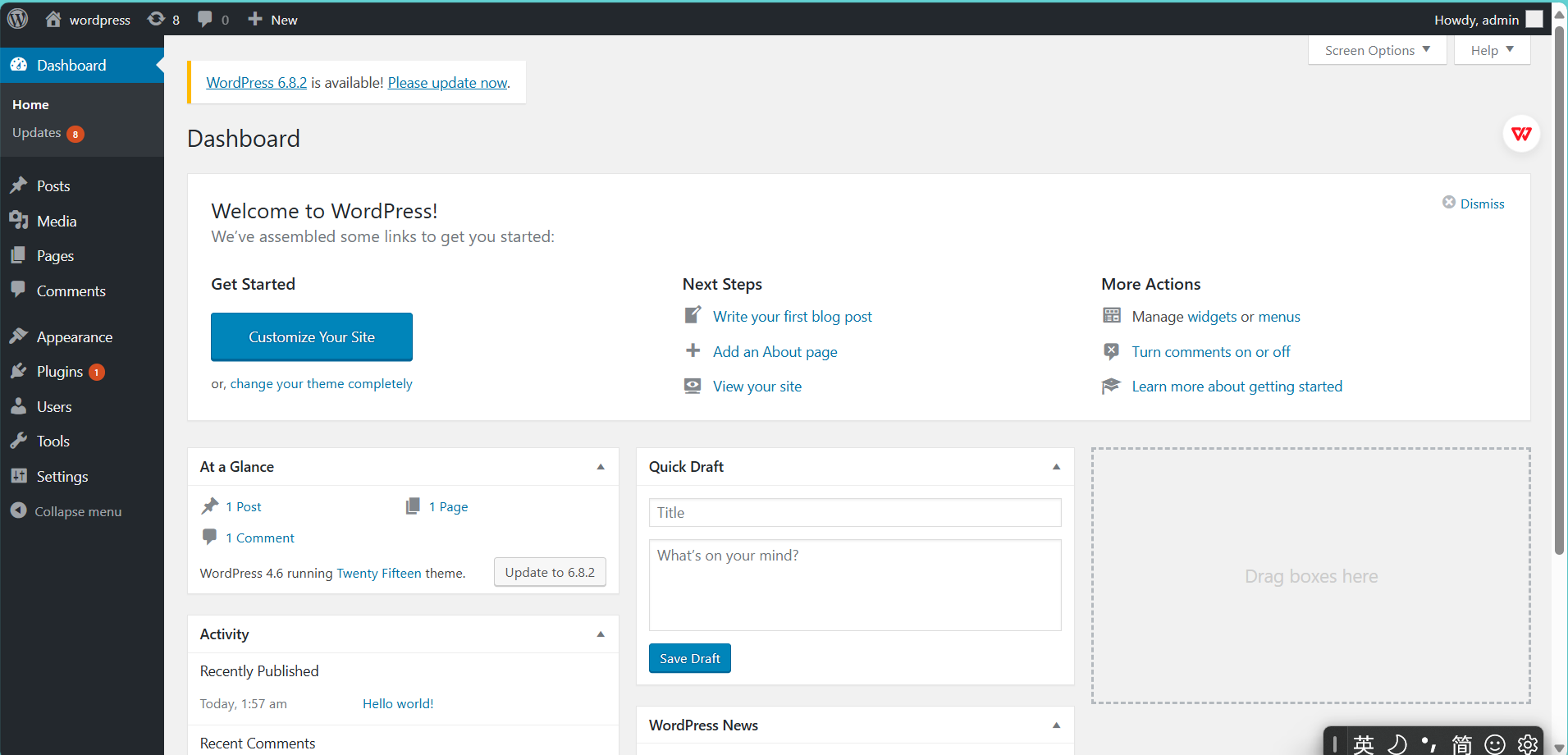
Task: Collapse the Quick Draft box
Action: pyautogui.click(x=1056, y=466)
